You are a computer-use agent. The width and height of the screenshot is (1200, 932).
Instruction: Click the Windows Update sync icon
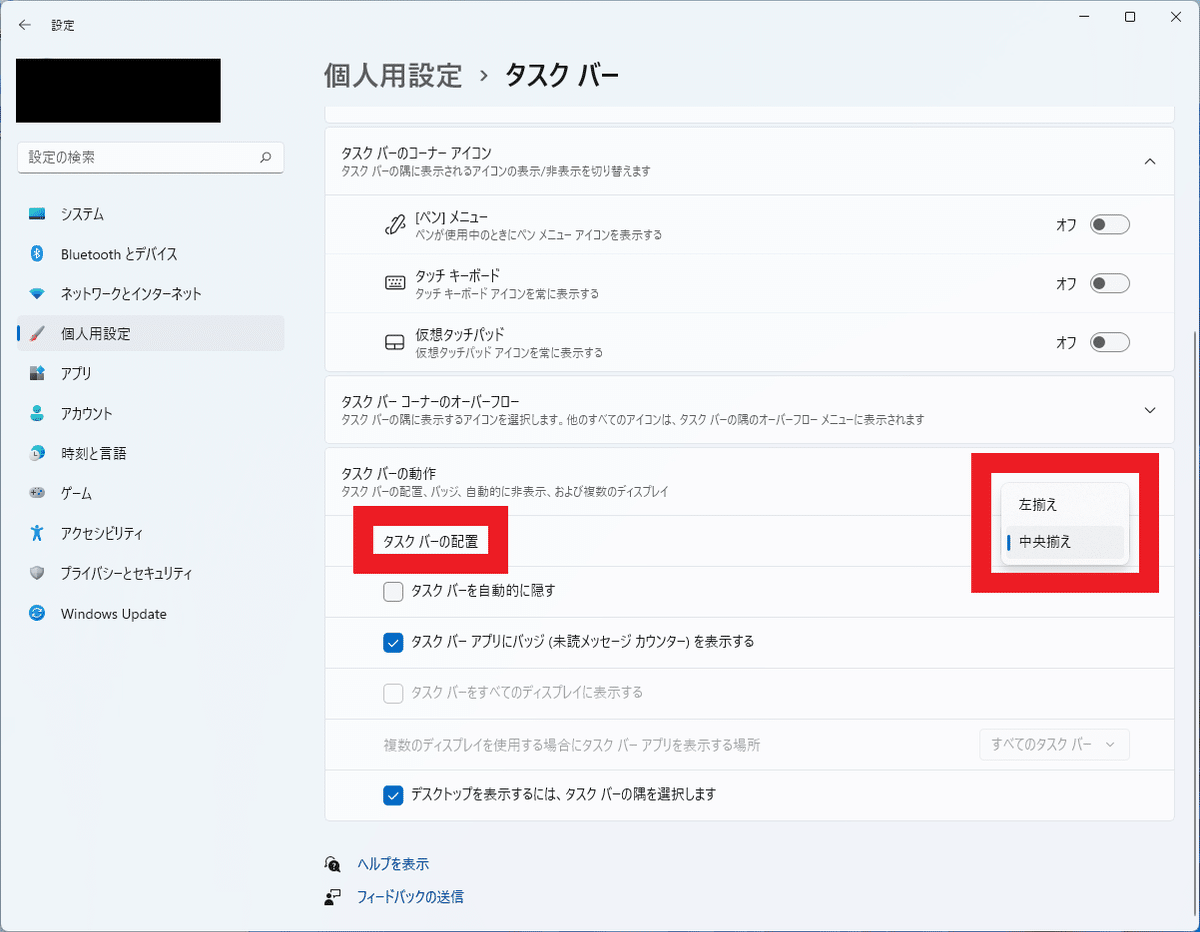pos(37,614)
